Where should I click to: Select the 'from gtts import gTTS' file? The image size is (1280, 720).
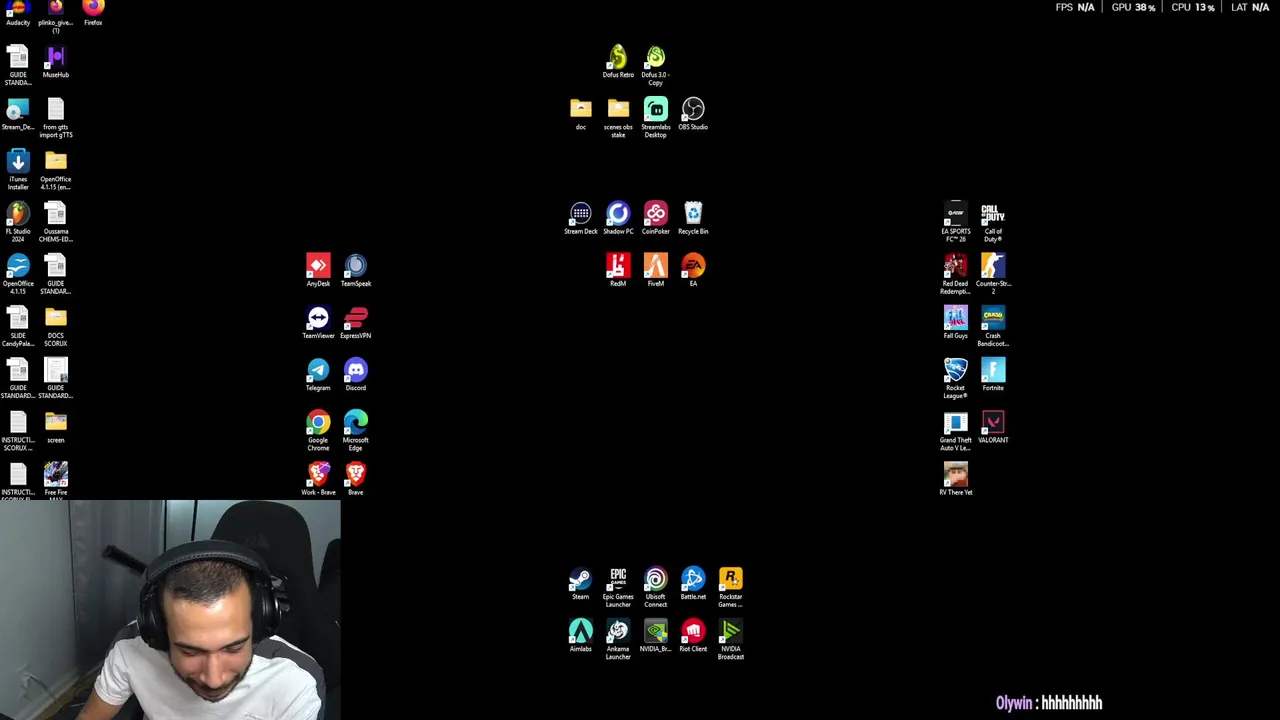click(56, 118)
